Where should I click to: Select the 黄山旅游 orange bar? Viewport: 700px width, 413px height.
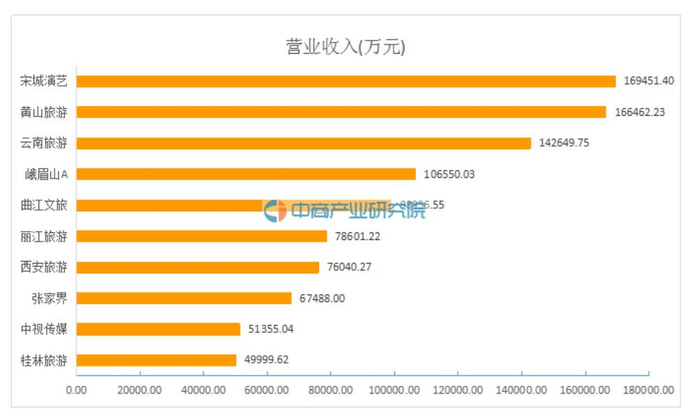(x=340, y=112)
